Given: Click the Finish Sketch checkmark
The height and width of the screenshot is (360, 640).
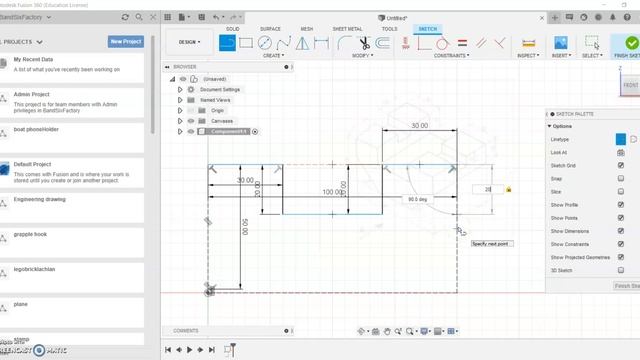Looking at the screenshot, I should tap(631, 43).
